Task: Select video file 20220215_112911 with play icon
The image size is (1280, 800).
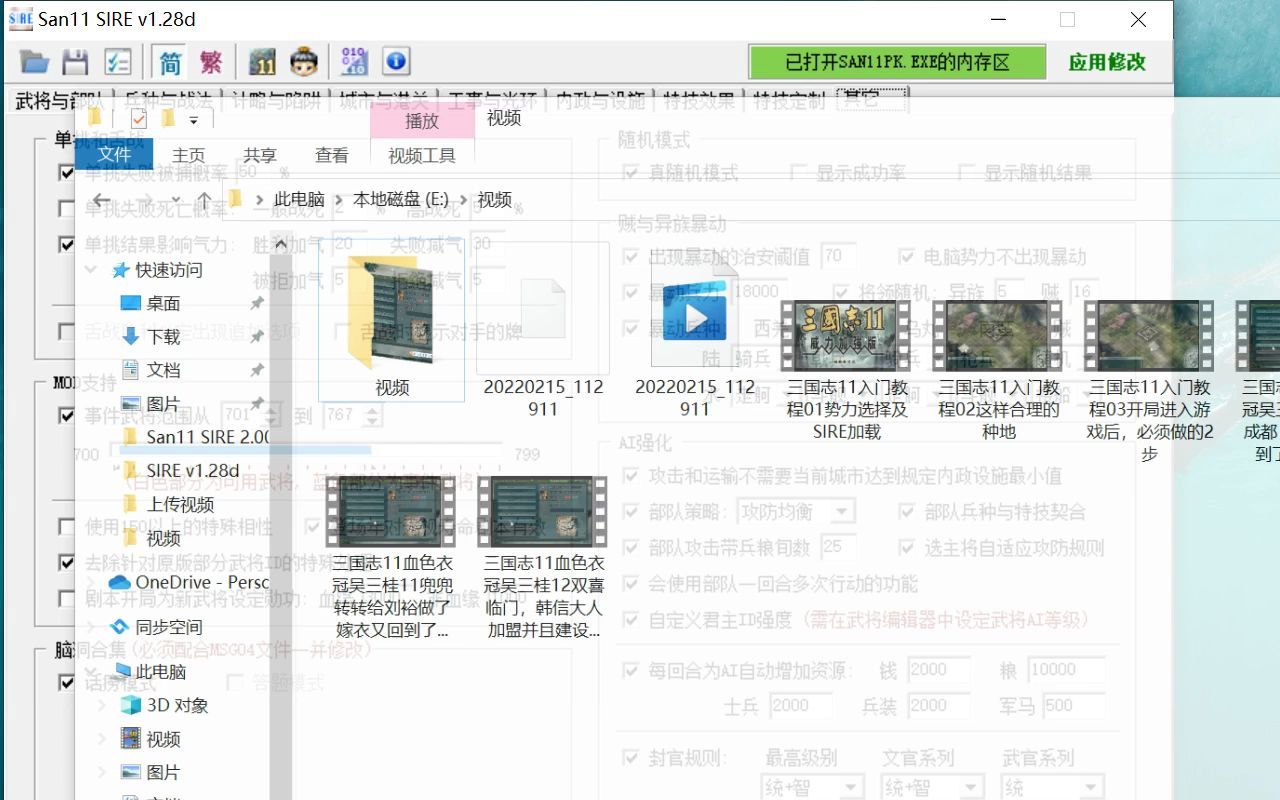Action: pyautogui.click(x=694, y=330)
